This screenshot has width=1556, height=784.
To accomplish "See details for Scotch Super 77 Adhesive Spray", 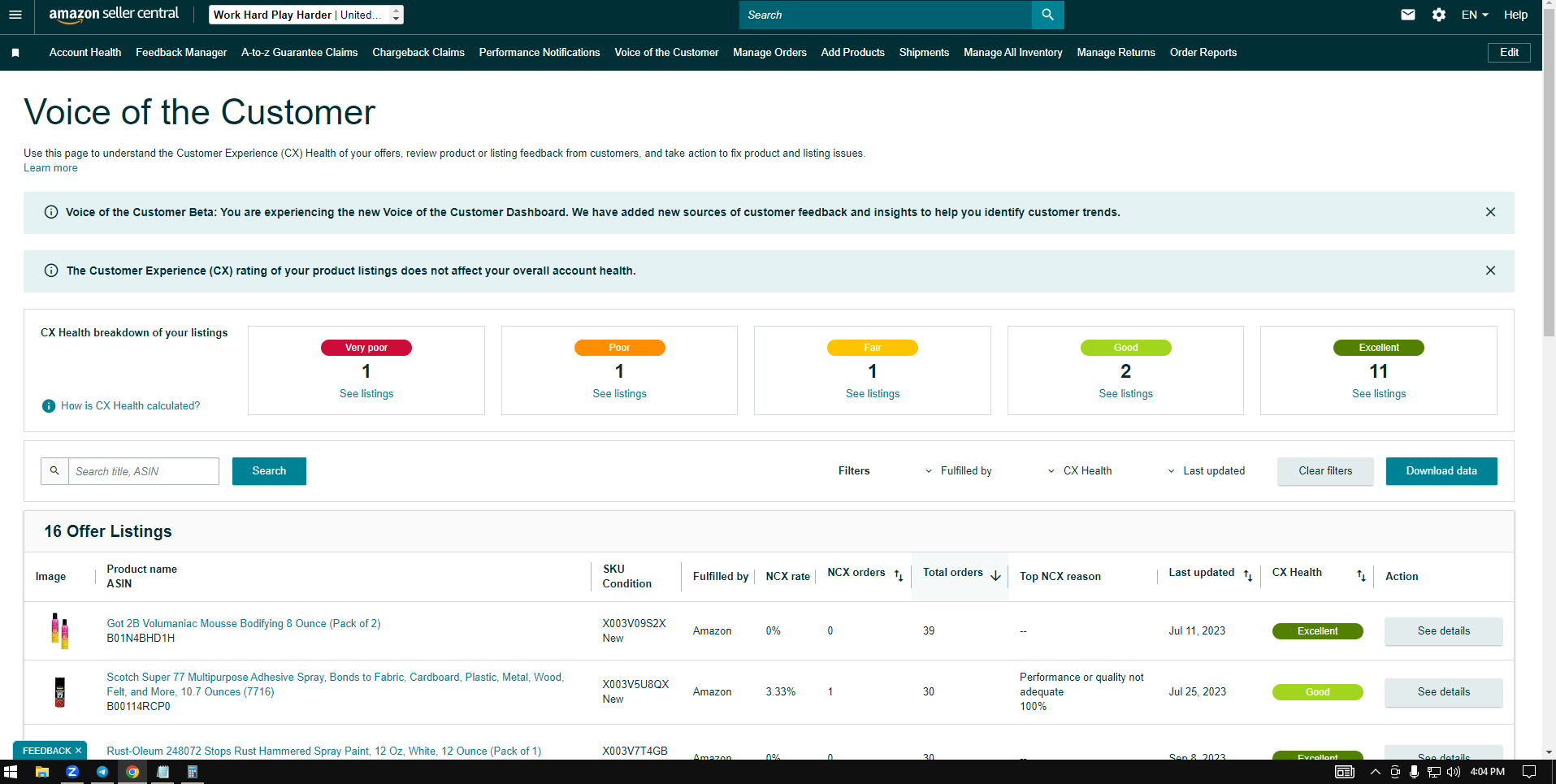I will tap(1444, 692).
